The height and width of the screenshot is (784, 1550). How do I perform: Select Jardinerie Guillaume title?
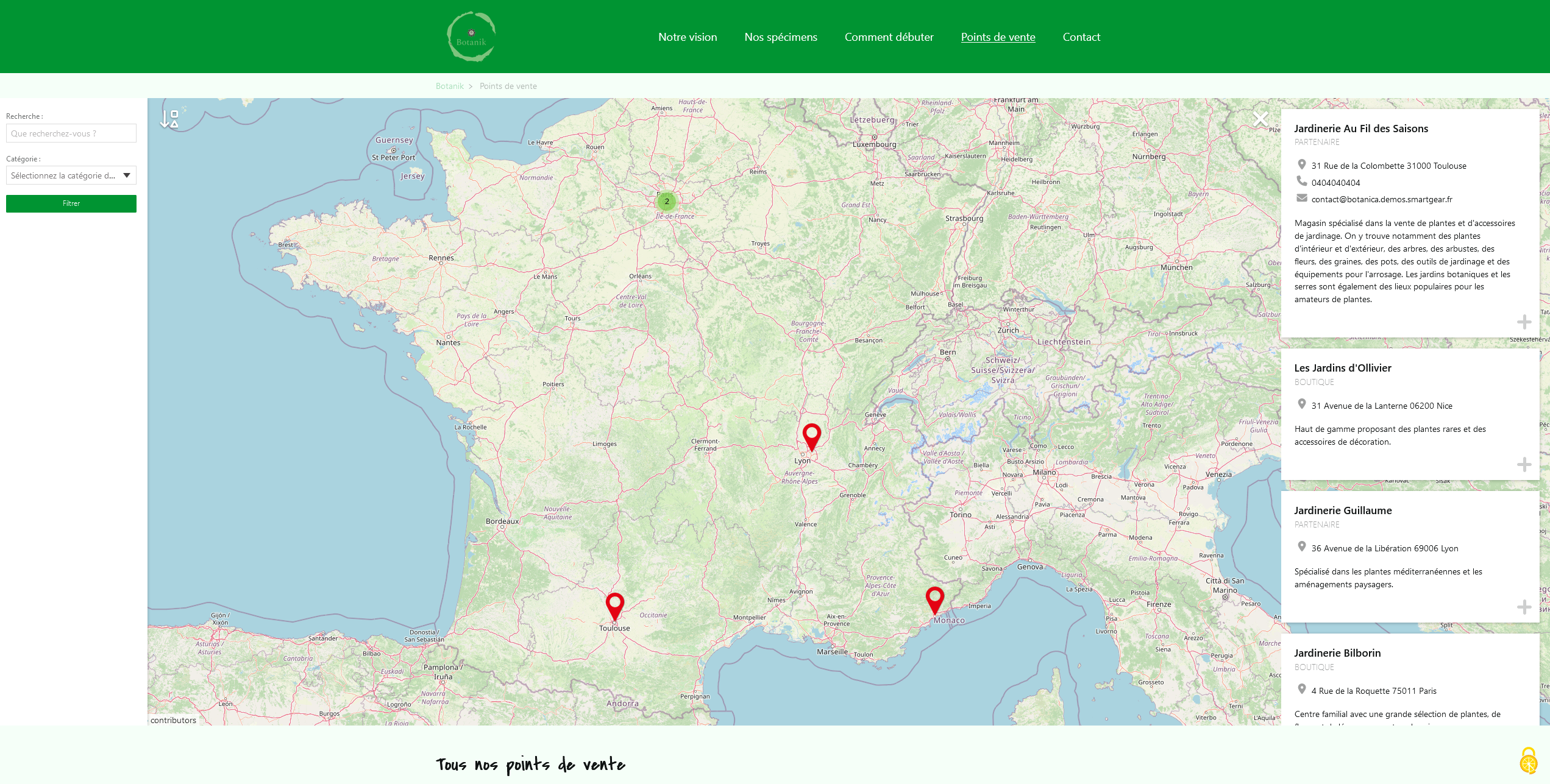(x=1343, y=510)
